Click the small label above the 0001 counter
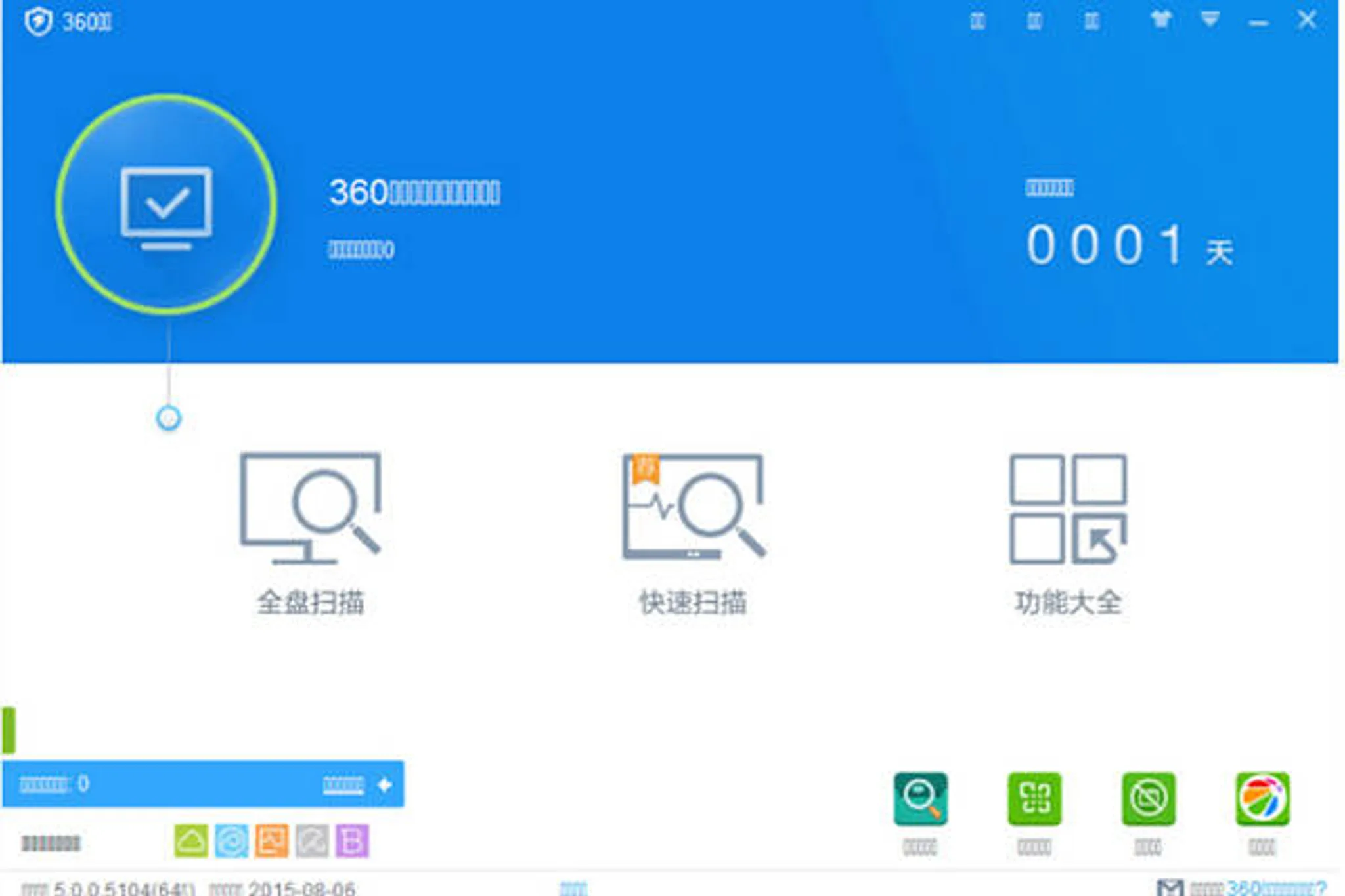This screenshot has width=1345, height=896. [x=1049, y=188]
